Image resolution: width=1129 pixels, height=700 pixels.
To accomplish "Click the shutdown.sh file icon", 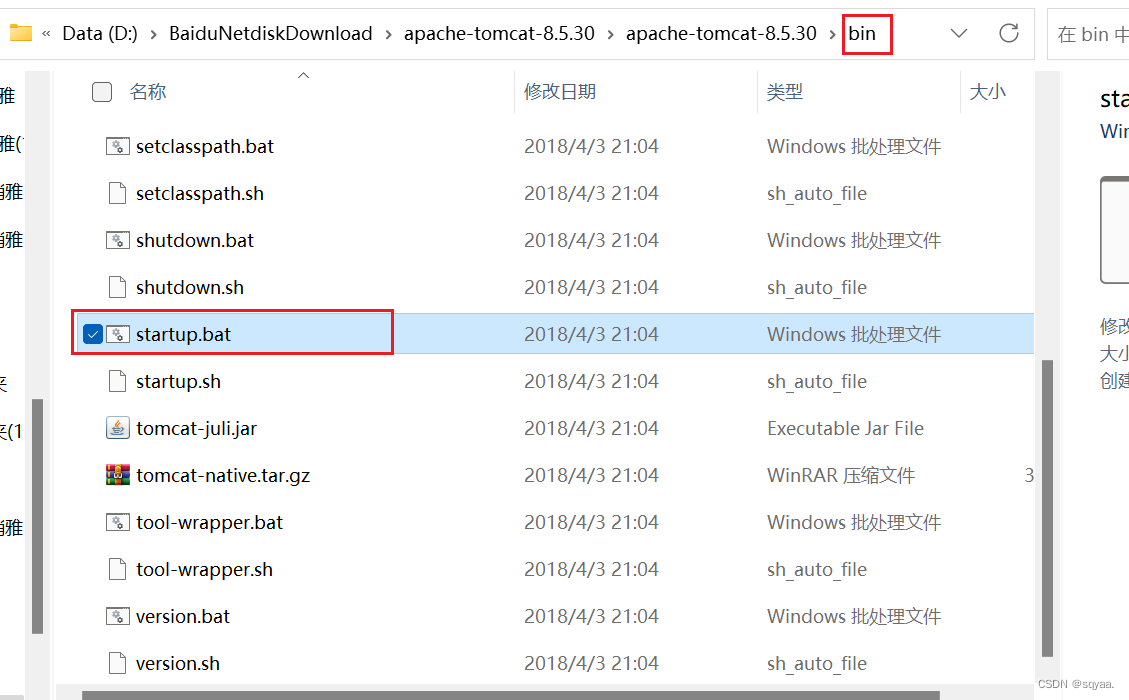I will 117,287.
